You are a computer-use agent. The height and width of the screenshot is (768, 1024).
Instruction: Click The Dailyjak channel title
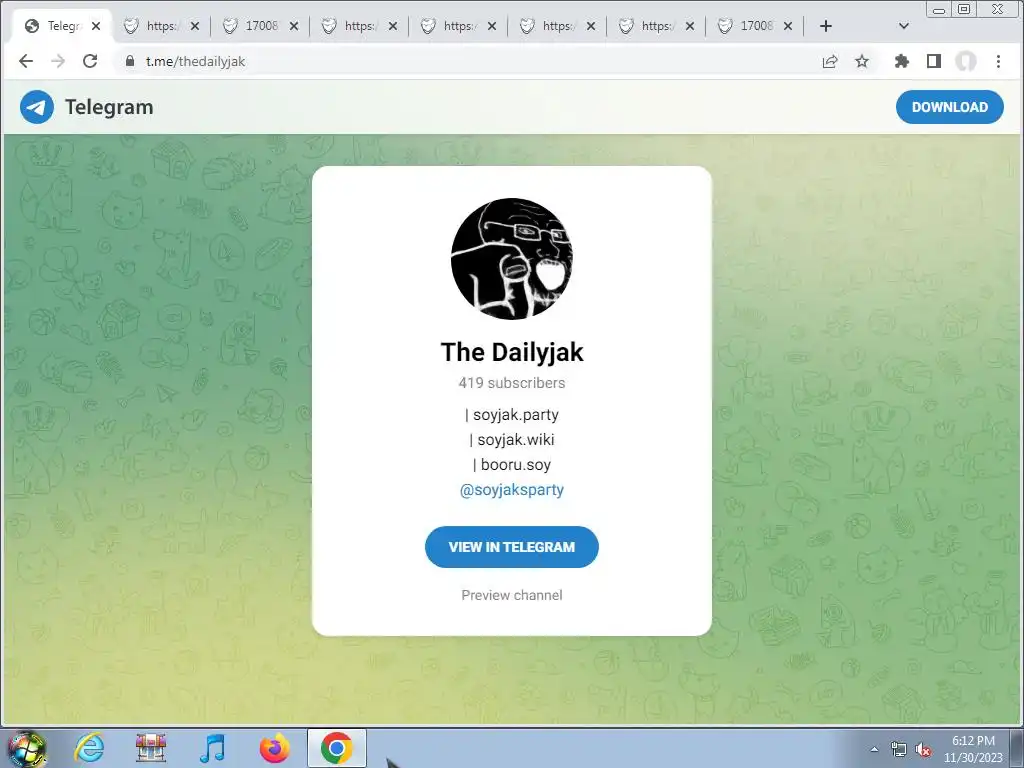pyautogui.click(x=511, y=352)
